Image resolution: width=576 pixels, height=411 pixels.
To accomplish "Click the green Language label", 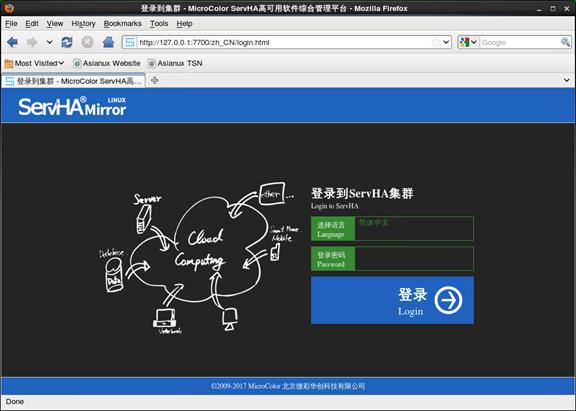I will (333, 228).
